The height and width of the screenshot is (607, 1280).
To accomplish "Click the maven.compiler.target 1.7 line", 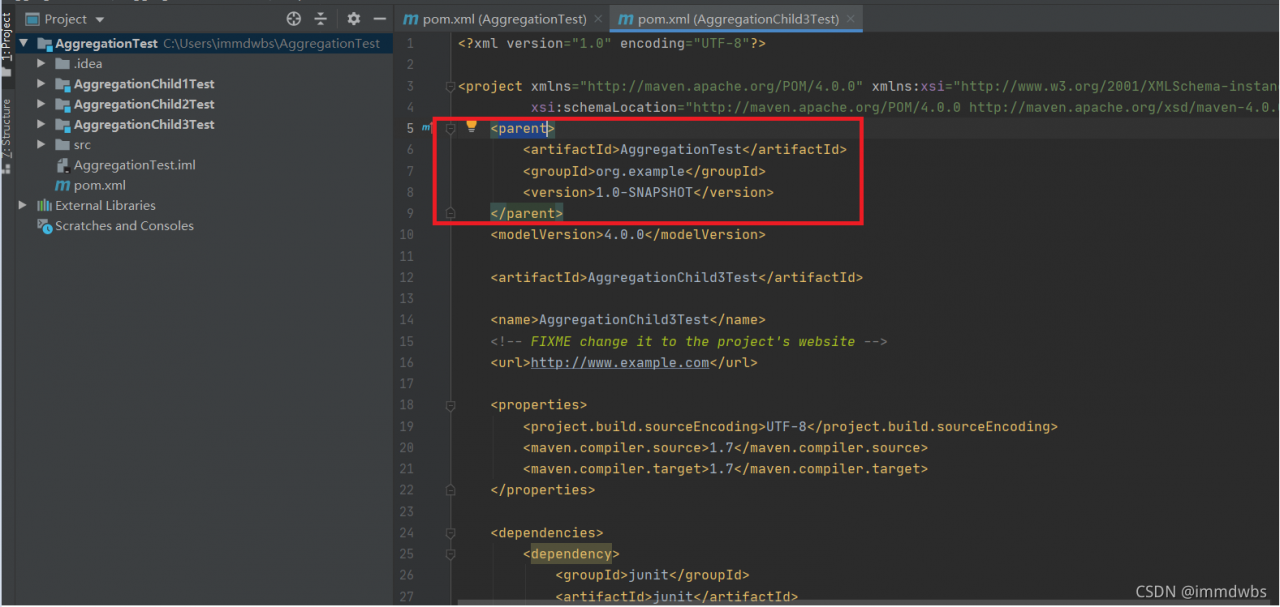I will (x=725, y=469).
